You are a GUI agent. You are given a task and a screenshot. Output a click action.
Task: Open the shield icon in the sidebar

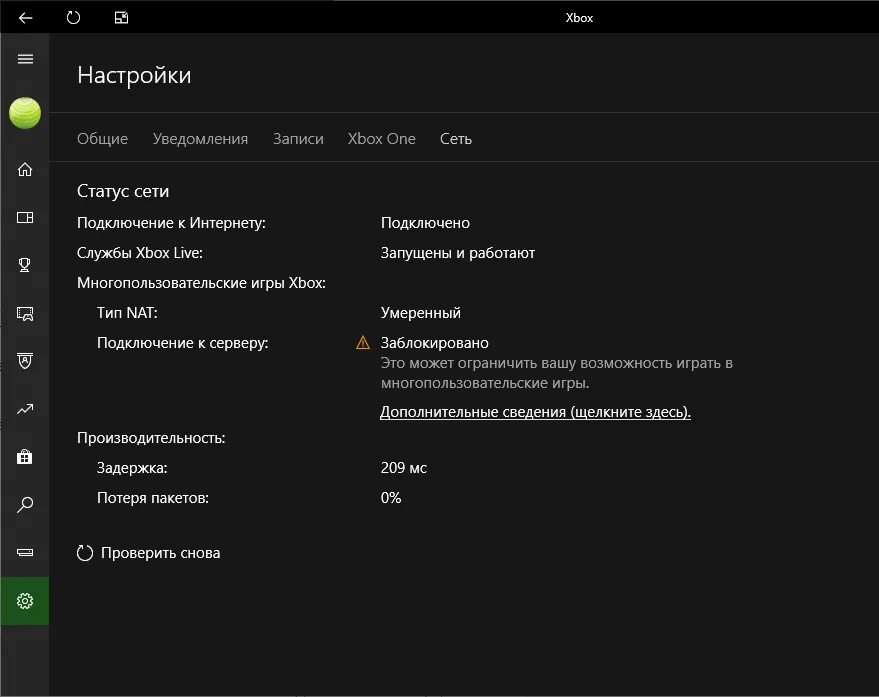pos(25,361)
